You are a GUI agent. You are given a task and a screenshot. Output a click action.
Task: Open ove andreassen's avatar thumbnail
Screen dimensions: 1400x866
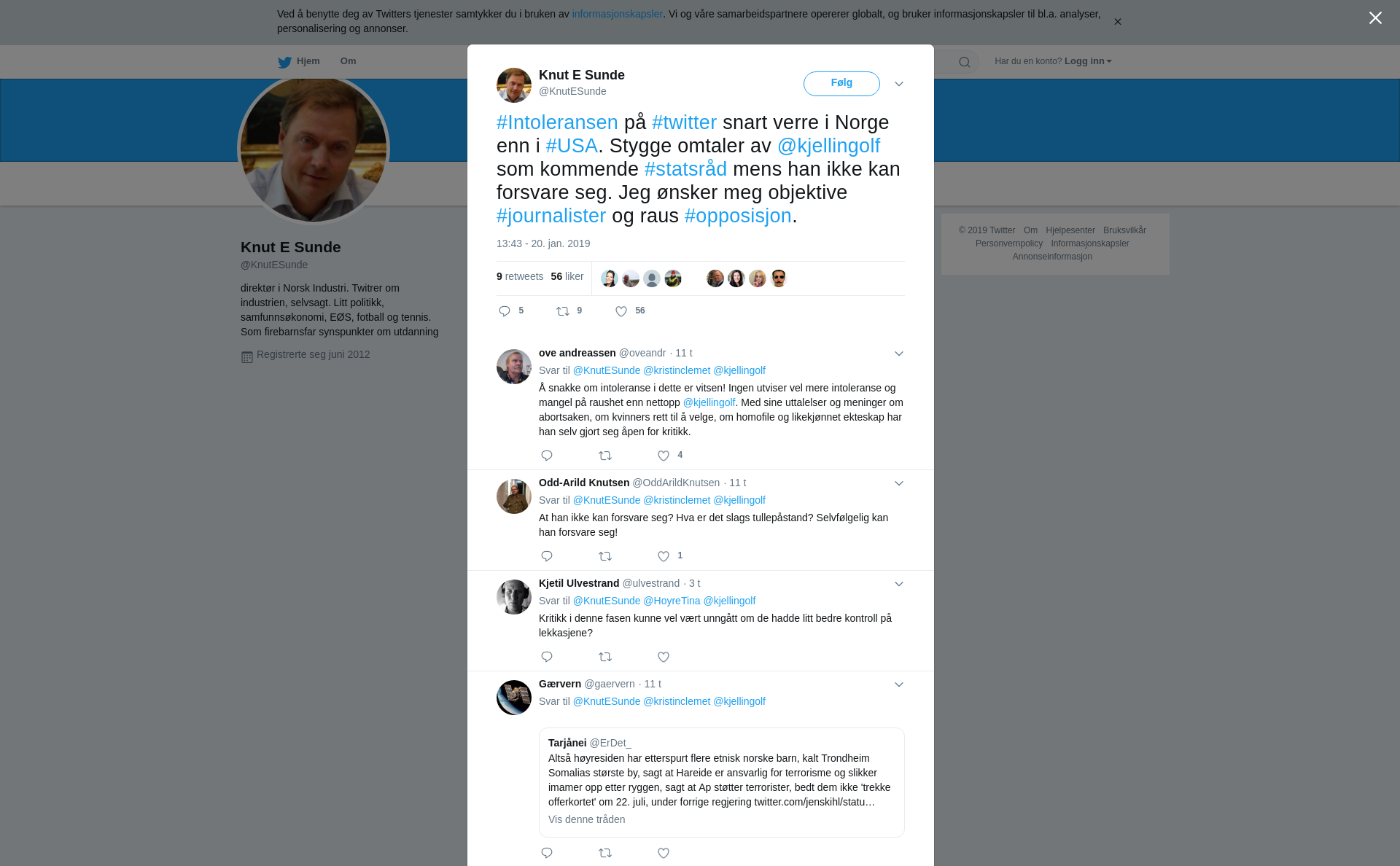pos(514,367)
